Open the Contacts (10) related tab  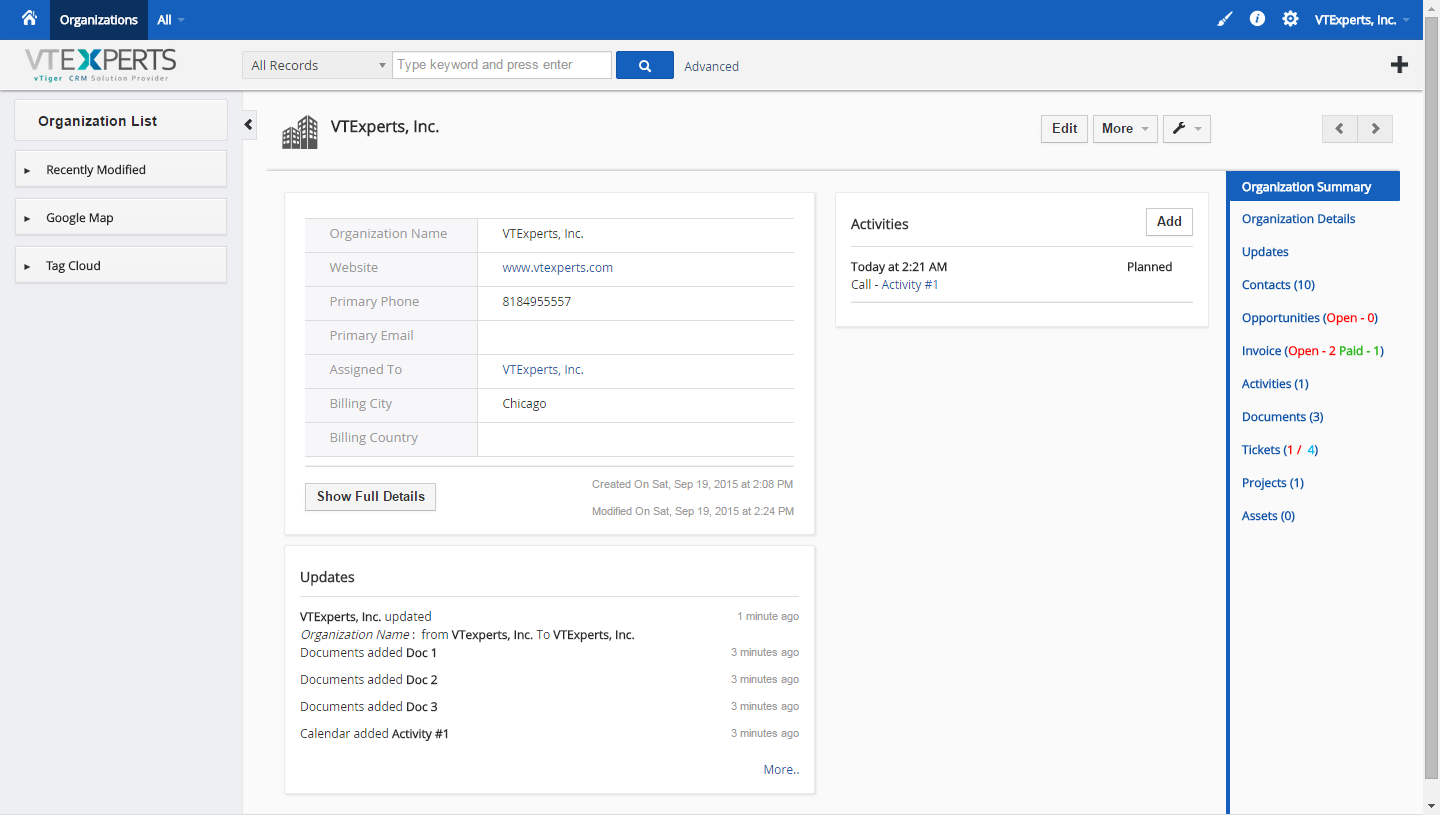[1278, 285]
